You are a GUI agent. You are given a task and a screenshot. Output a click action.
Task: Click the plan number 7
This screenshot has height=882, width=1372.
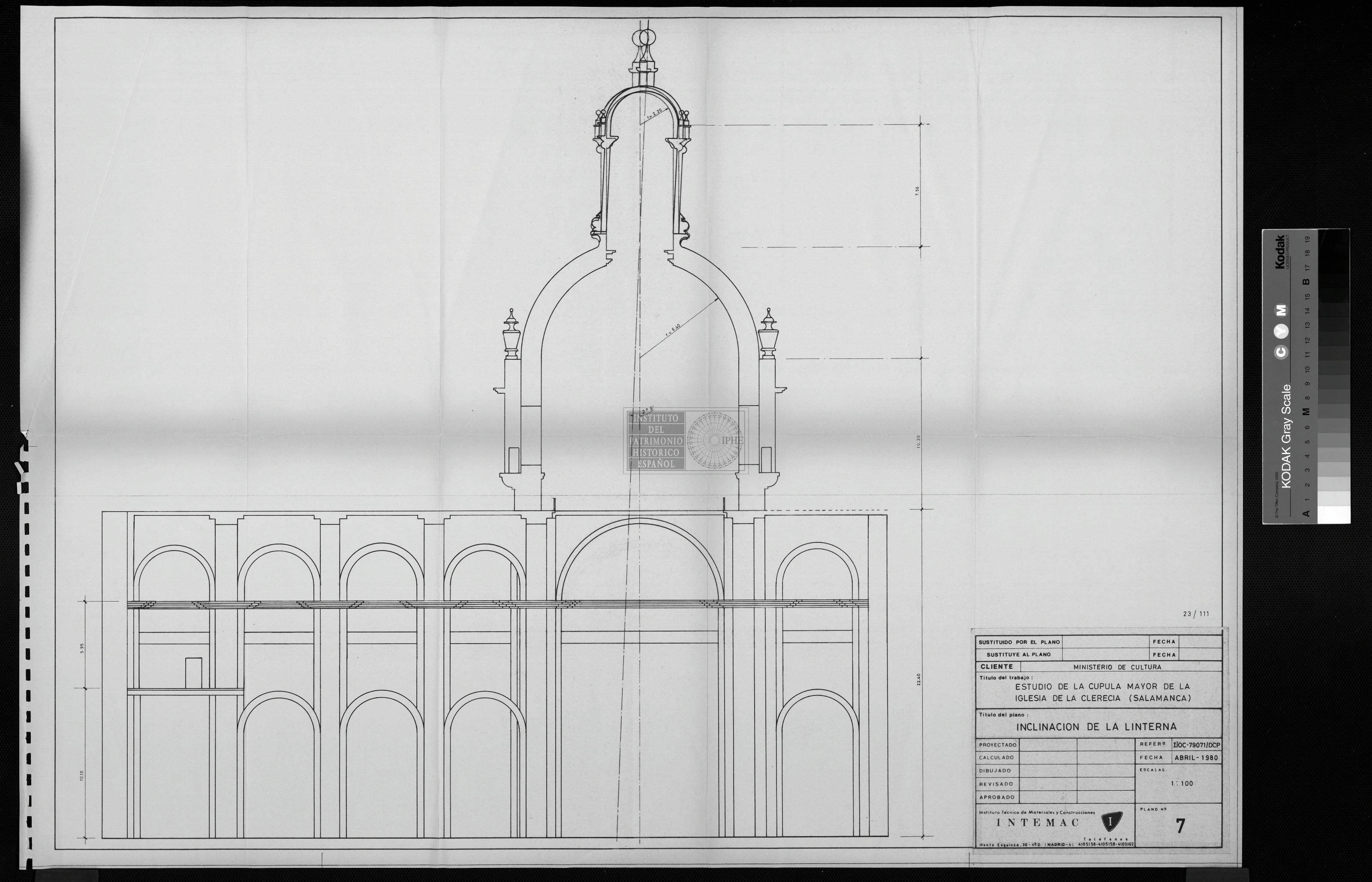(x=1180, y=826)
